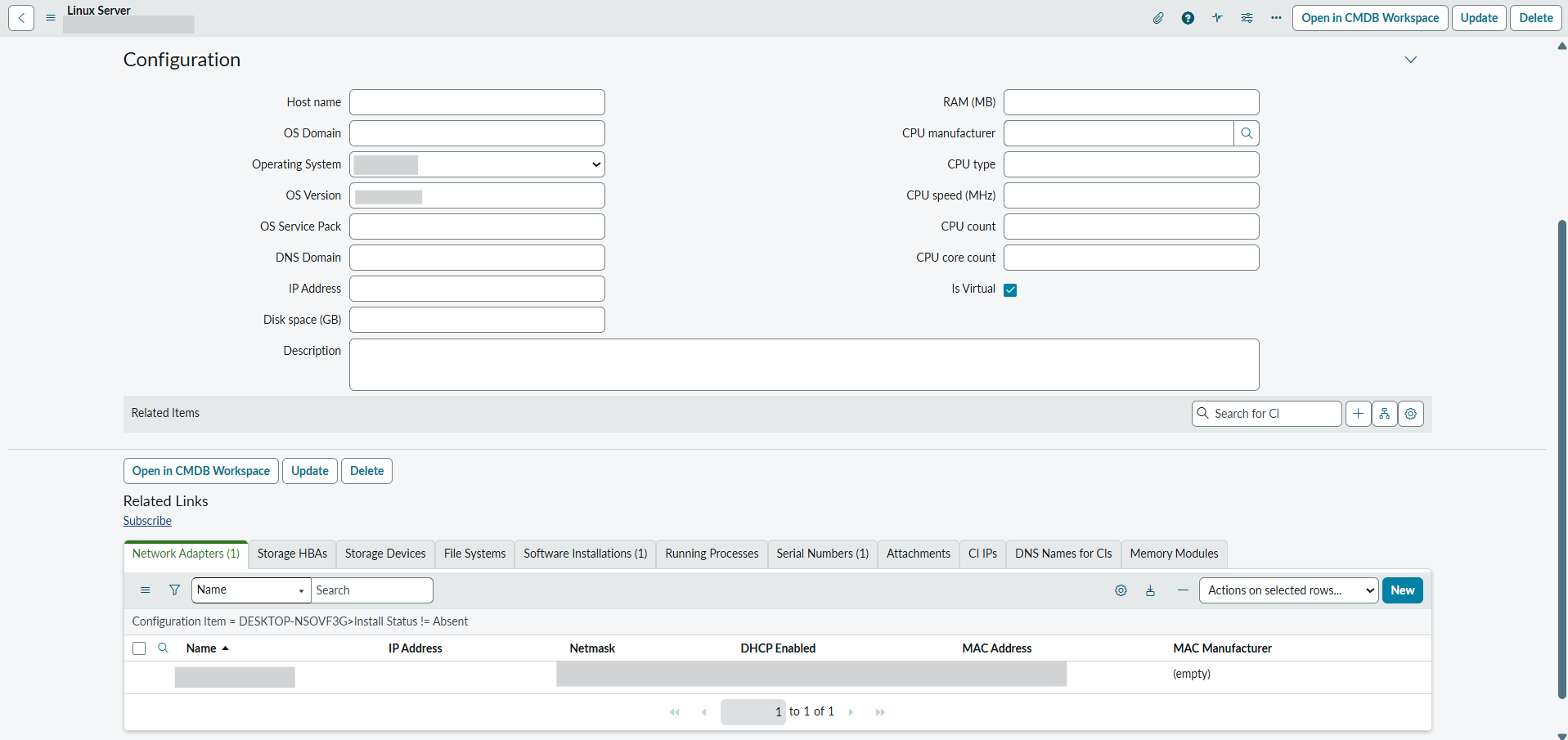Personalize list columns with gear icon
This screenshot has height=740, width=1568.
pyautogui.click(x=1121, y=590)
